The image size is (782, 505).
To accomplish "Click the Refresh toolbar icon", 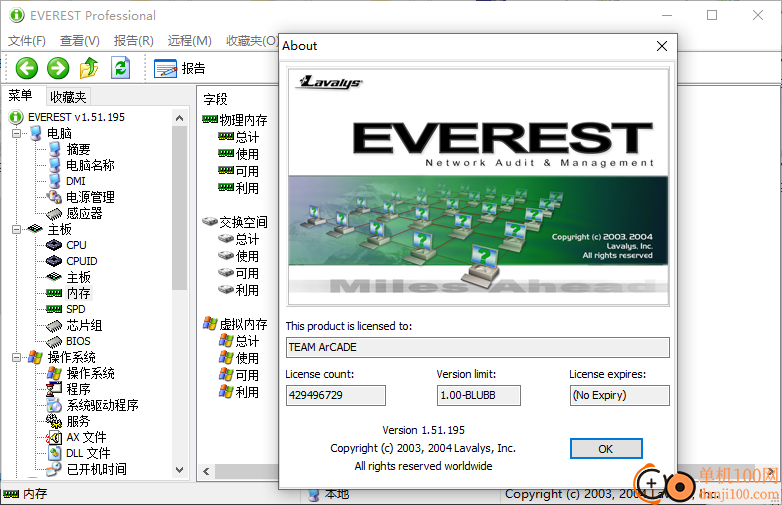I will [120, 68].
